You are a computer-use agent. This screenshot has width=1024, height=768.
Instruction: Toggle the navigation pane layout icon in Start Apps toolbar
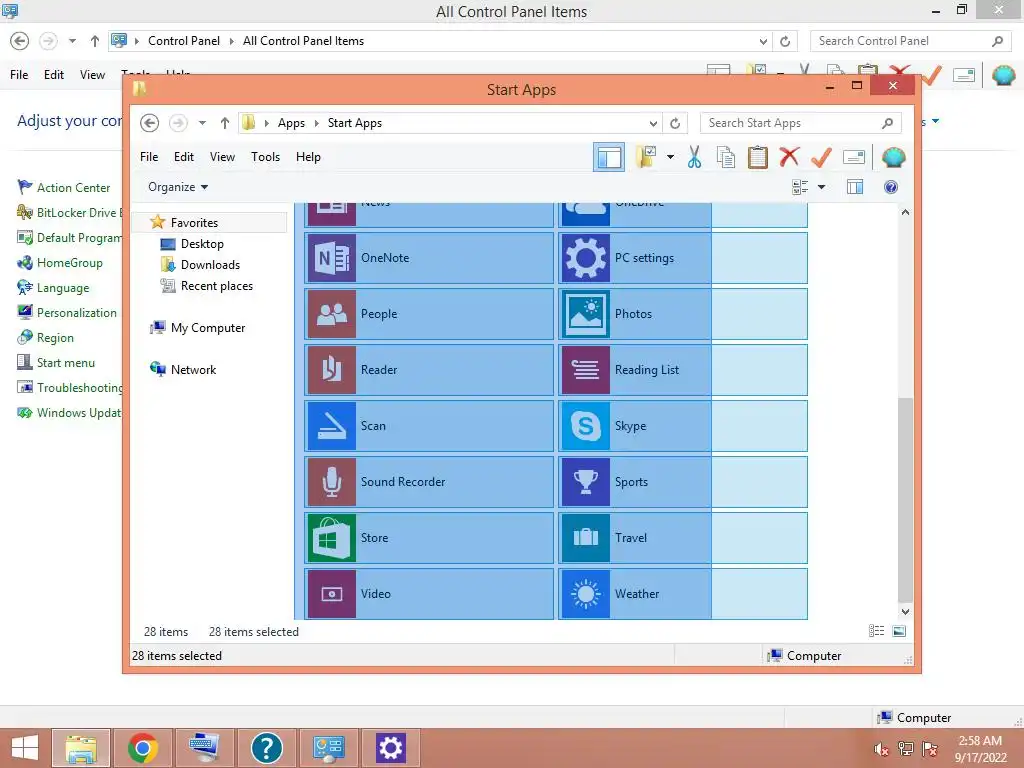(x=609, y=157)
